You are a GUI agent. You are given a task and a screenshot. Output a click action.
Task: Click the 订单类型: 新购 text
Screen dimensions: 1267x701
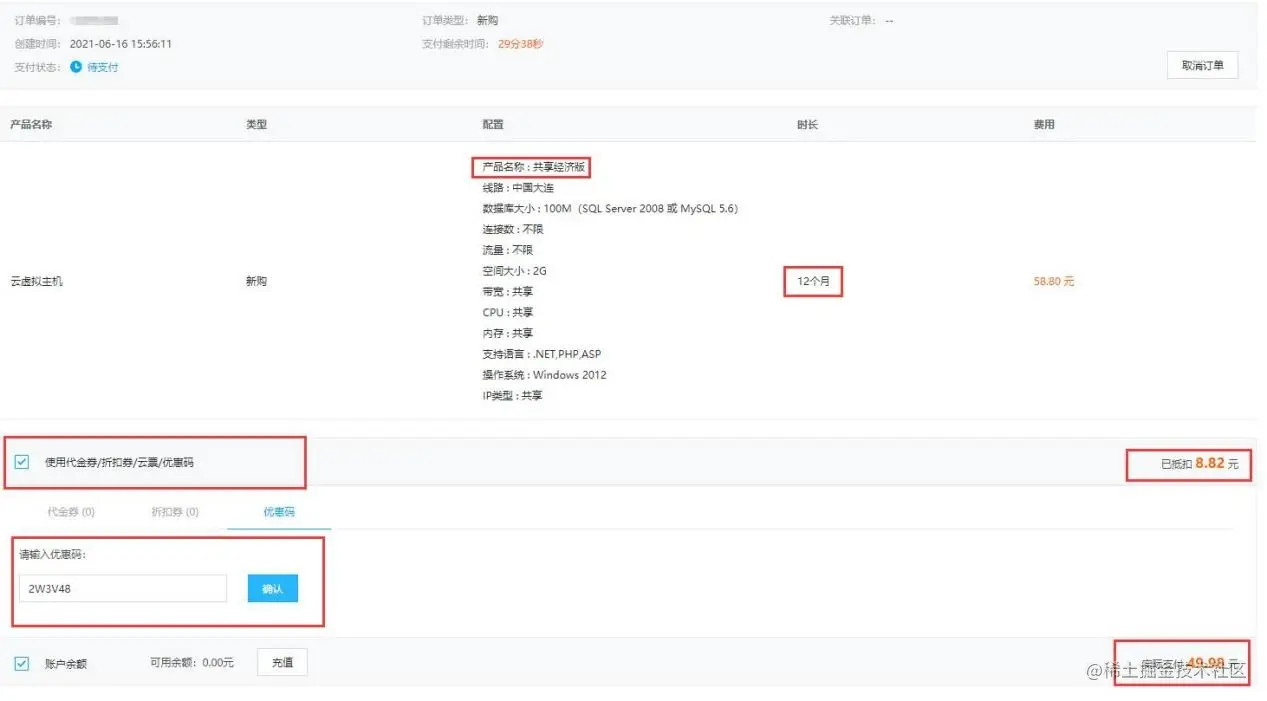tap(460, 20)
